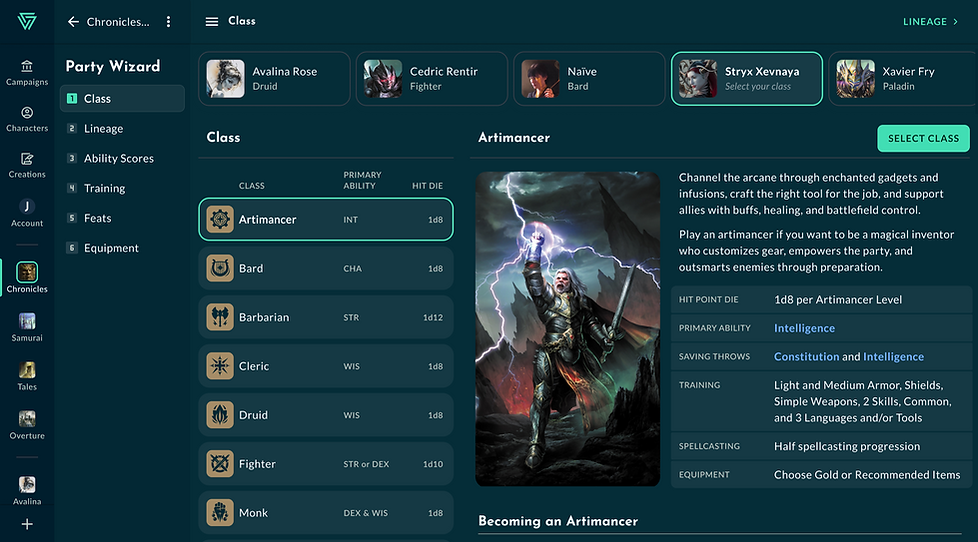Open Account in sidebar
The image size is (978, 542).
click(x=27, y=213)
